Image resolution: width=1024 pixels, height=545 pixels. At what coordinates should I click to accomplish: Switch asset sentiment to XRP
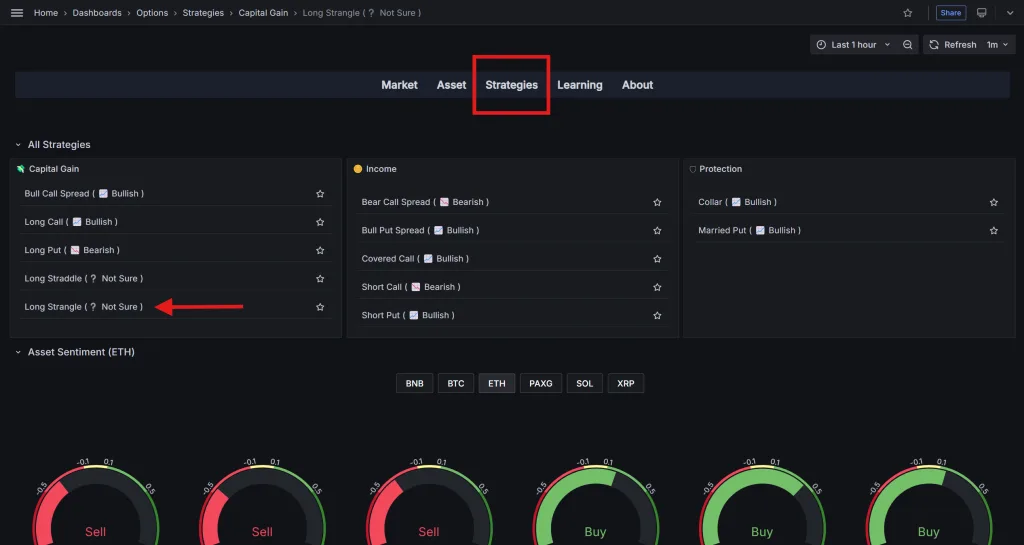626,383
